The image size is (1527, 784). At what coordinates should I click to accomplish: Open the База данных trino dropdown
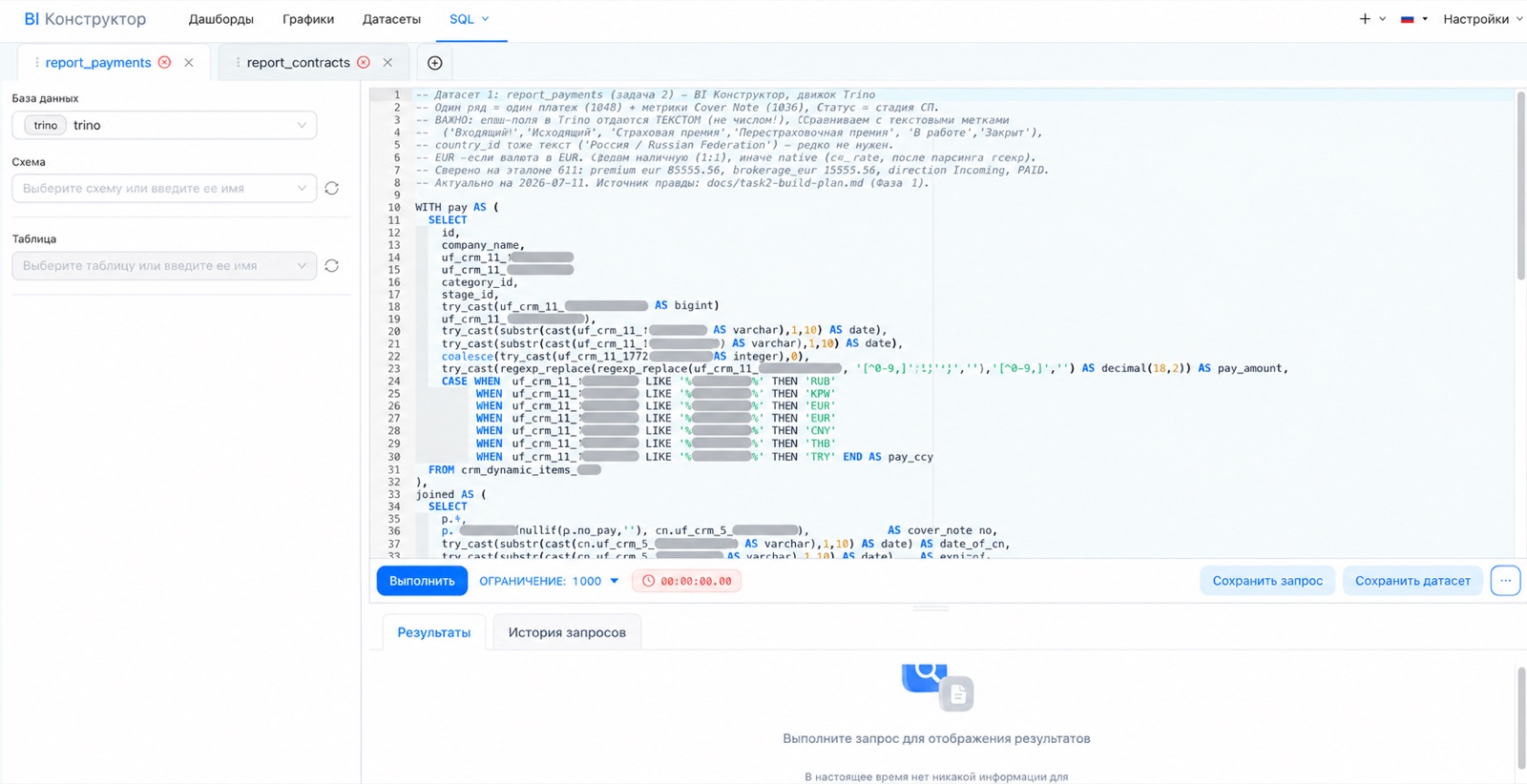pos(164,125)
